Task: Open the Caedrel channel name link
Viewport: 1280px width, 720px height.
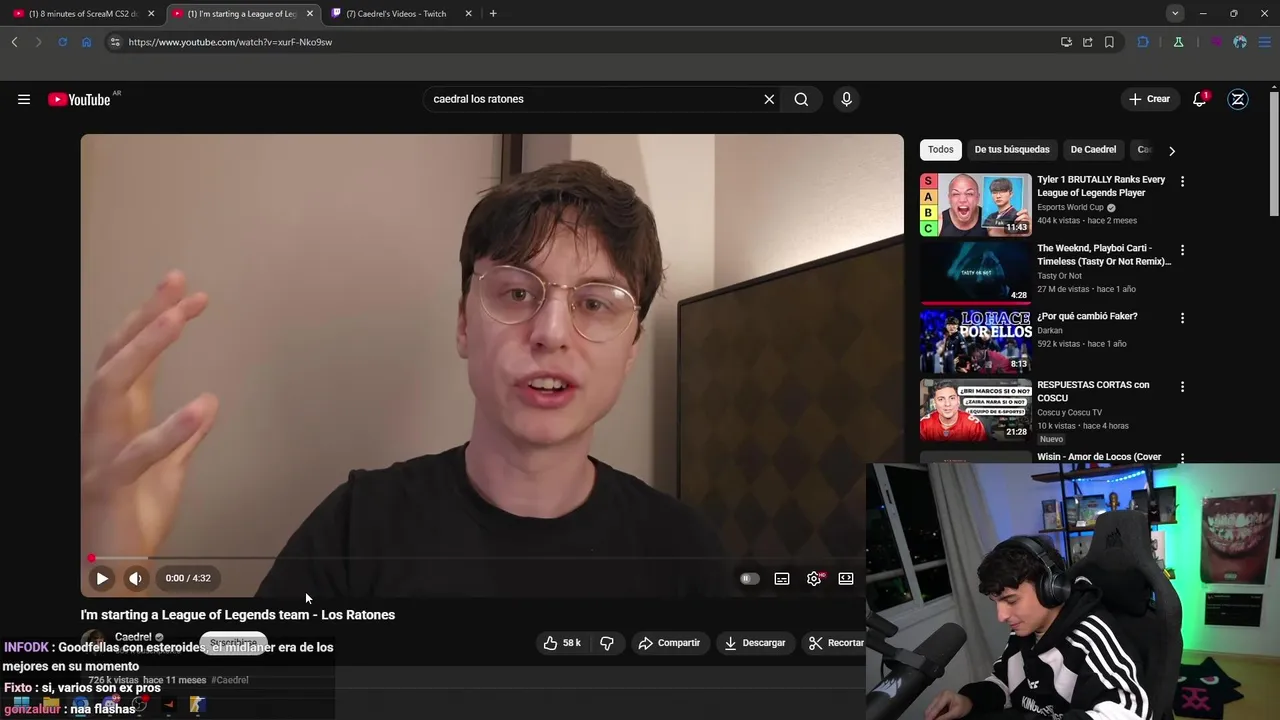Action: (133, 637)
